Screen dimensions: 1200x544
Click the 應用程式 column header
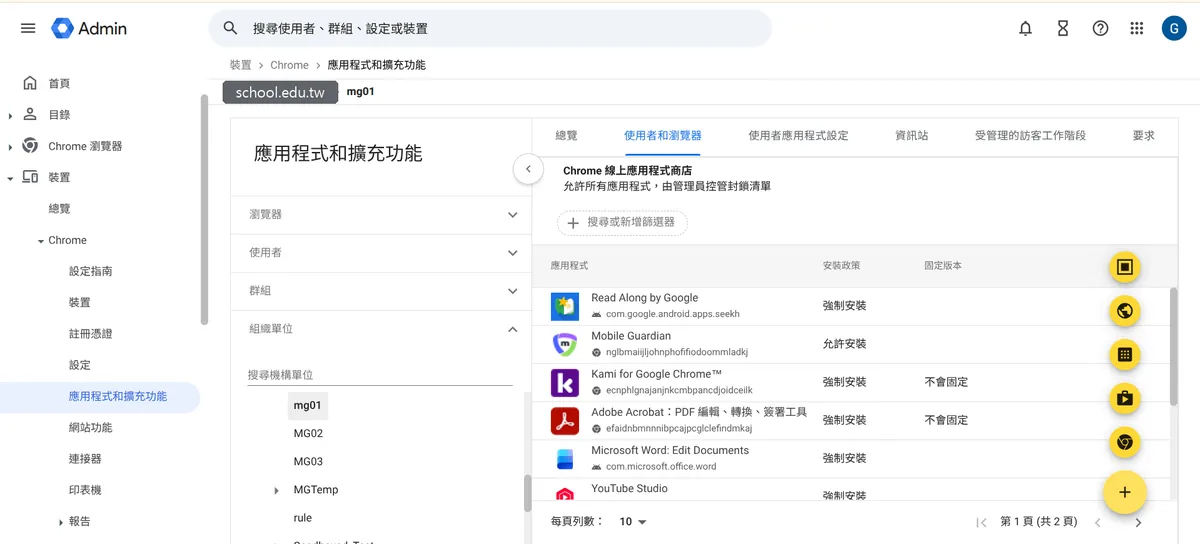(x=569, y=266)
